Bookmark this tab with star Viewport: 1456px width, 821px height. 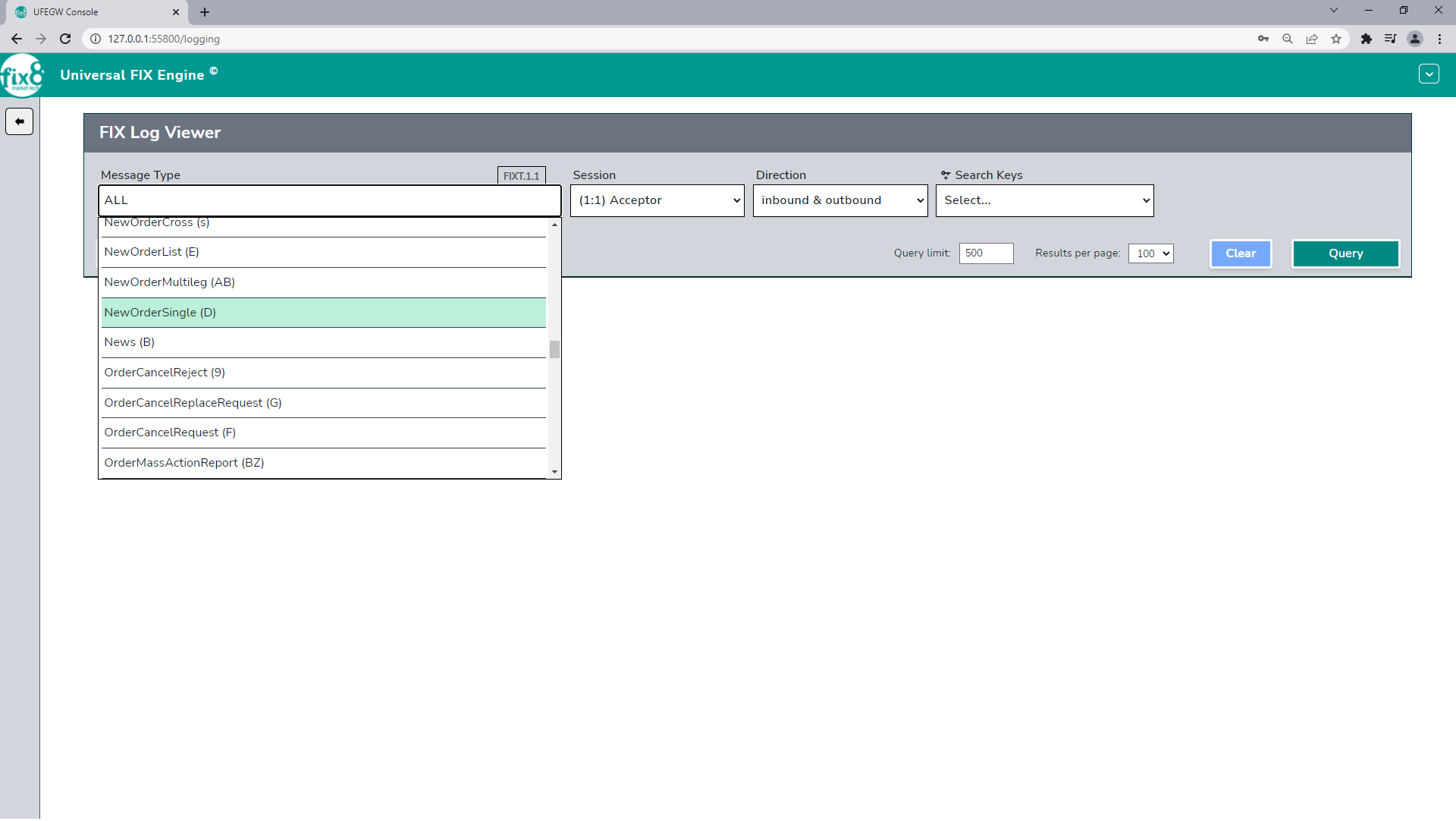(1336, 39)
